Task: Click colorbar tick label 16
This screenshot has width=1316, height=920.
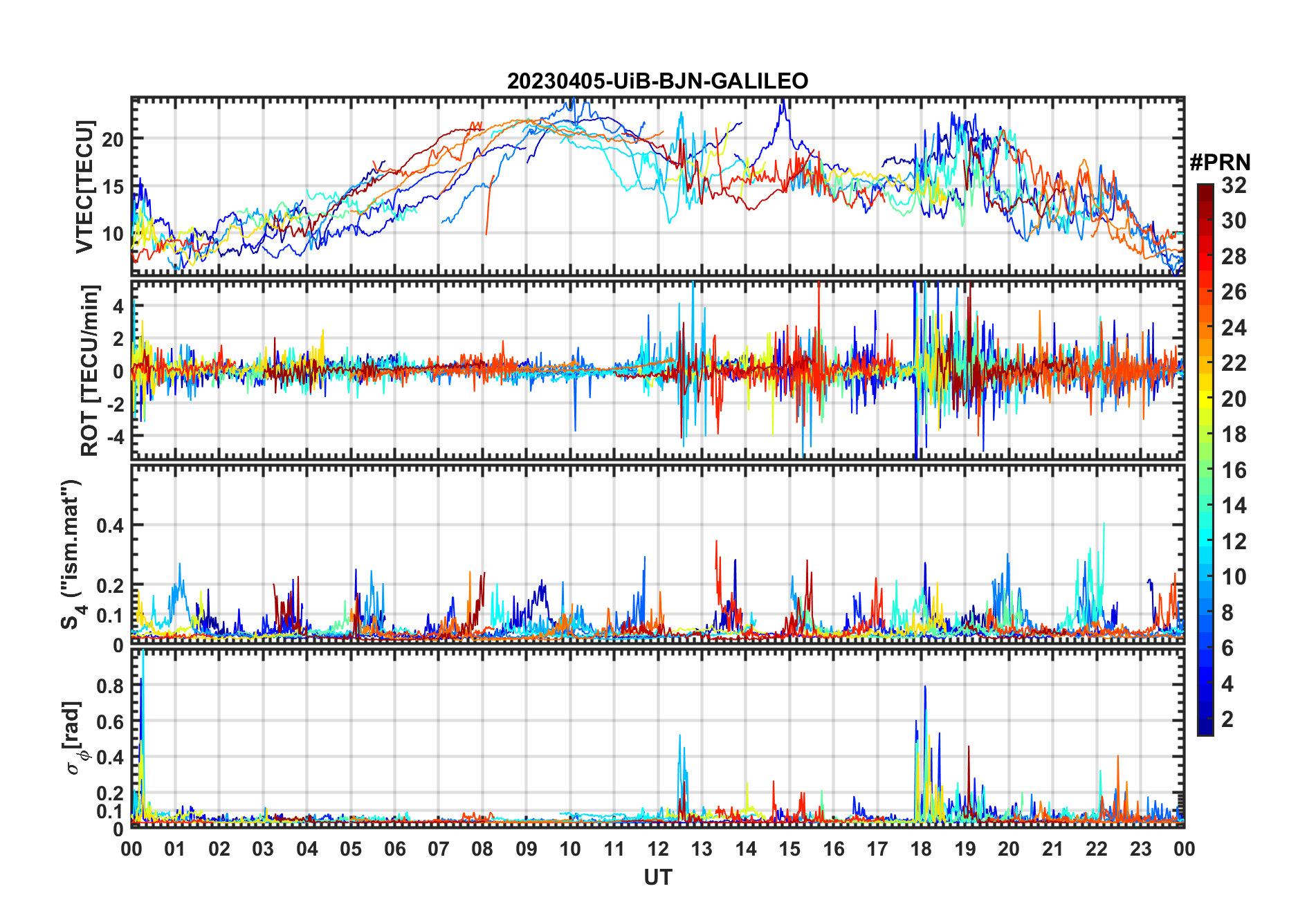Action: (x=1234, y=470)
